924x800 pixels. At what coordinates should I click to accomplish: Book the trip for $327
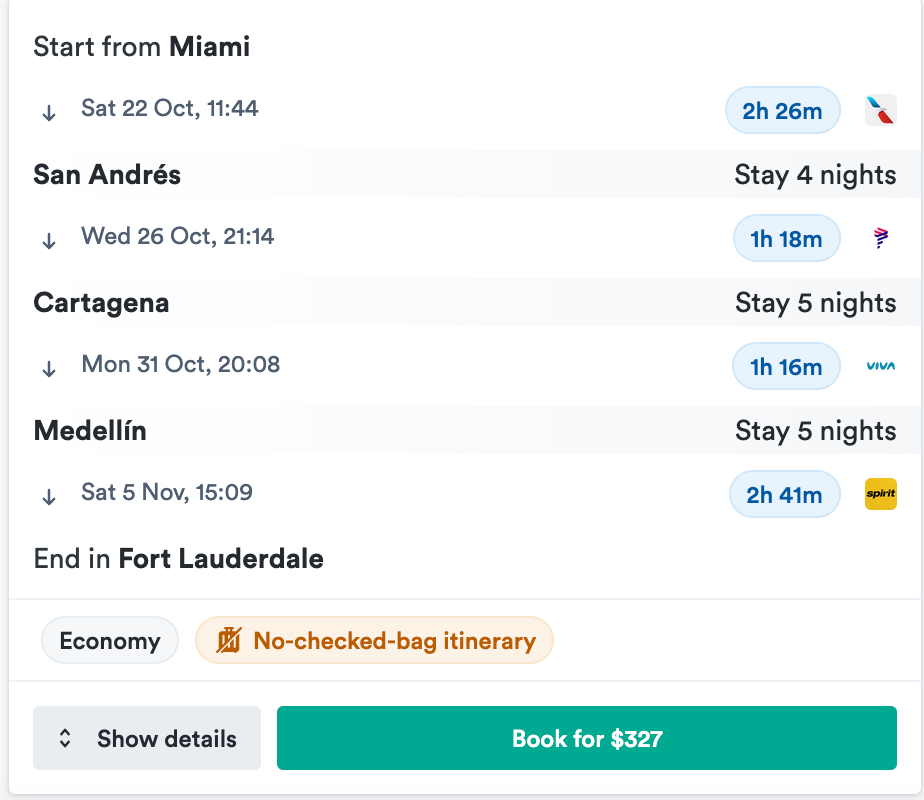point(586,739)
